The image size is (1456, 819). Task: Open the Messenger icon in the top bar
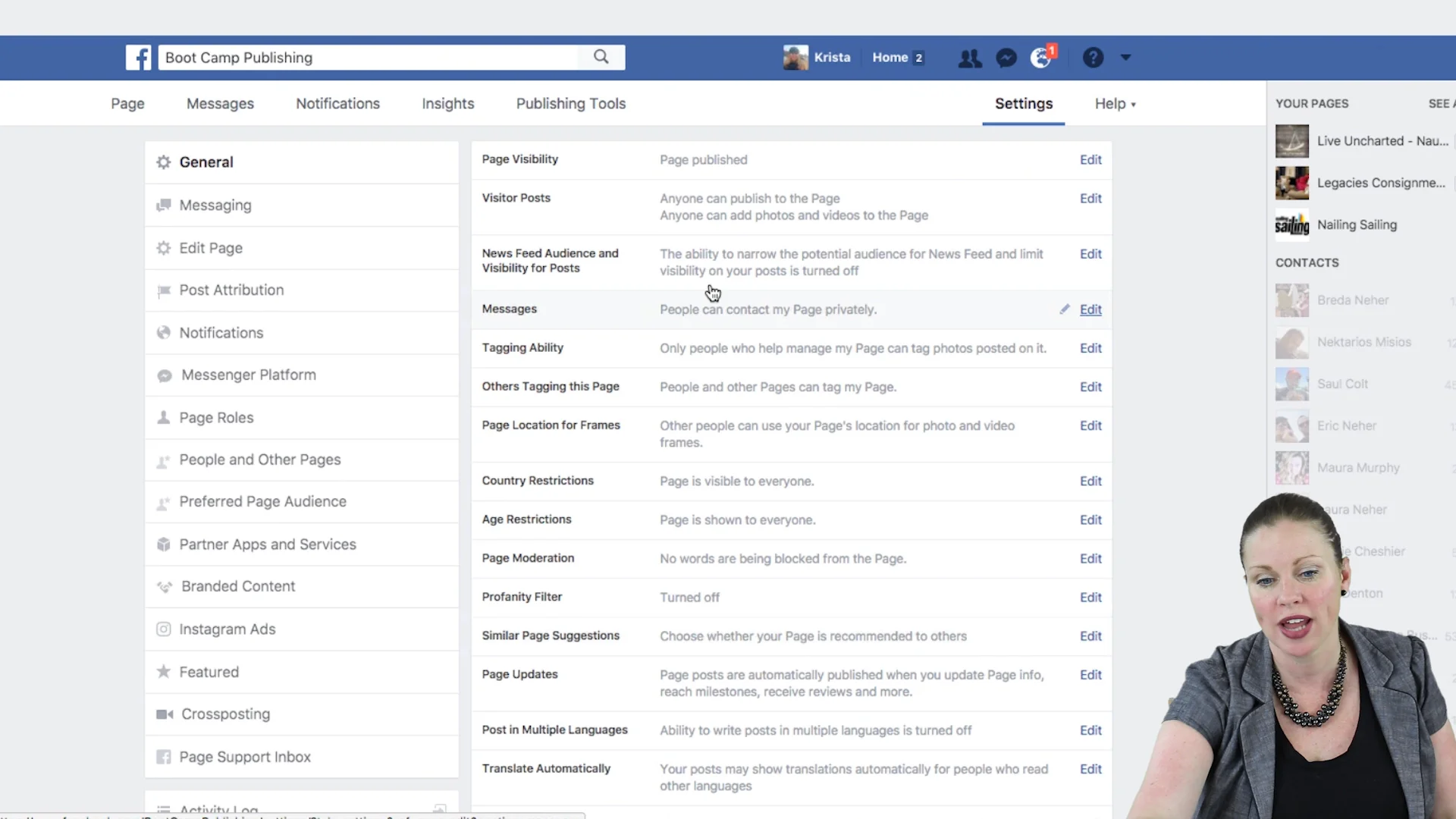pyautogui.click(x=1006, y=57)
